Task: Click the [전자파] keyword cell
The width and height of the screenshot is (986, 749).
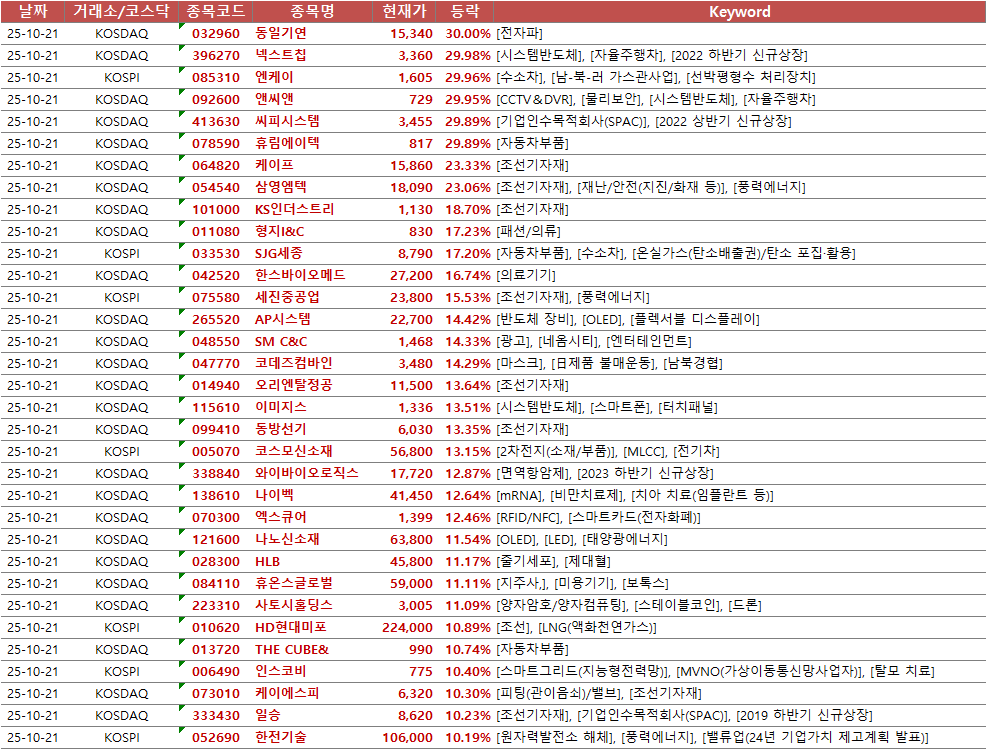Action: click(x=519, y=33)
